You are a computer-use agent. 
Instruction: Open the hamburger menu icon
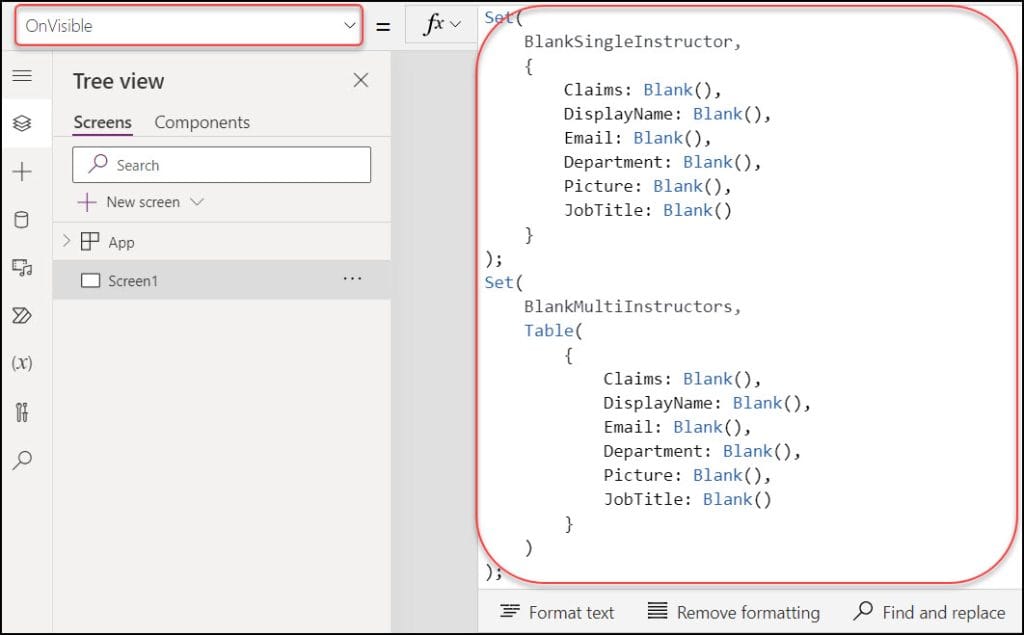[x=22, y=75]
